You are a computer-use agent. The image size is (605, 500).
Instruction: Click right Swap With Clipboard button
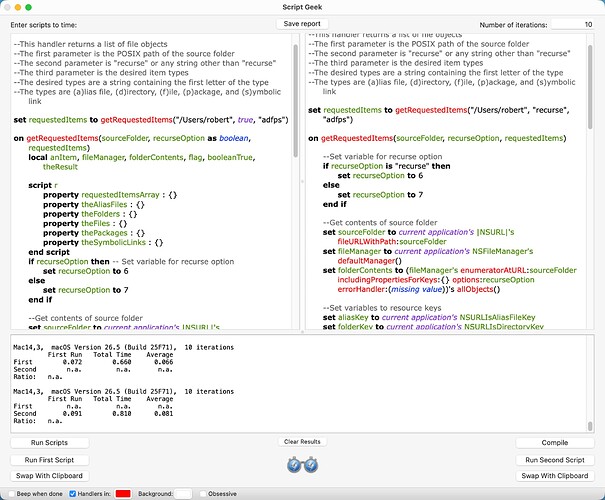pos(554,476)
